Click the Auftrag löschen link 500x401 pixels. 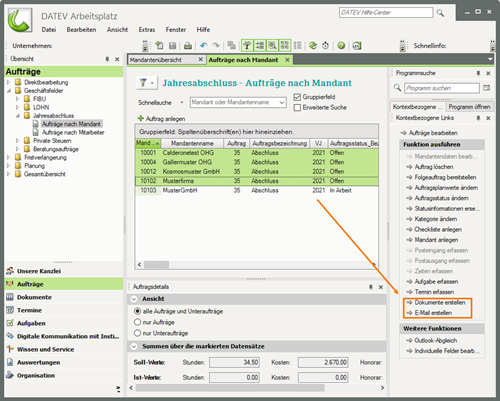tap(434, 167)
